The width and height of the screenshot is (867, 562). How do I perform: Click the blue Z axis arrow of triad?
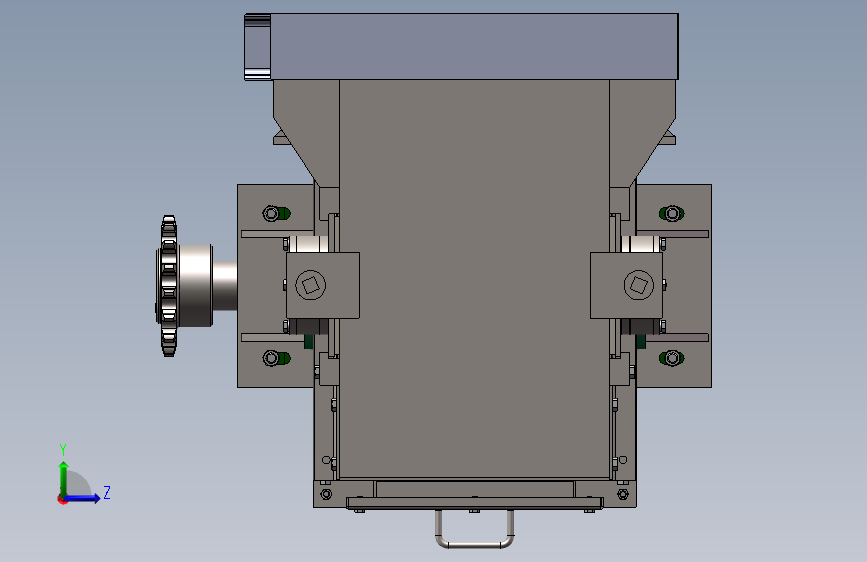(x=83, y=498)
